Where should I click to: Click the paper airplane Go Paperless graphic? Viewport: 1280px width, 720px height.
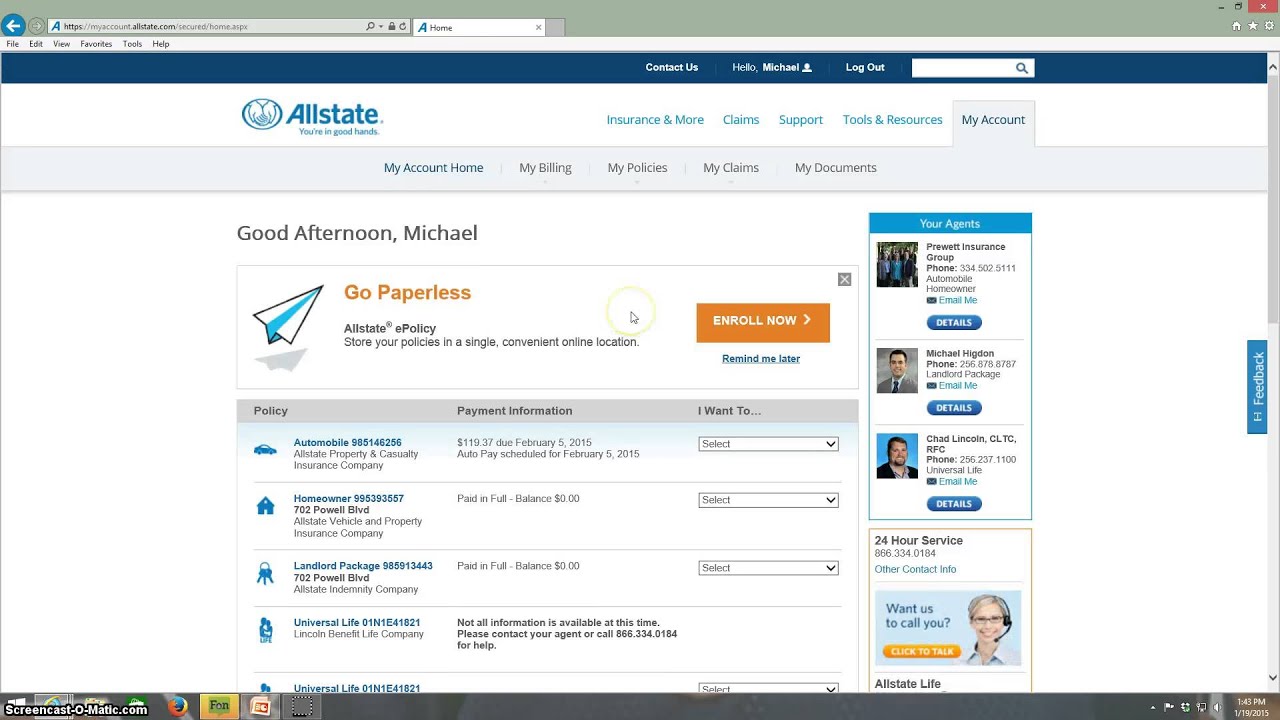(288, 327)
